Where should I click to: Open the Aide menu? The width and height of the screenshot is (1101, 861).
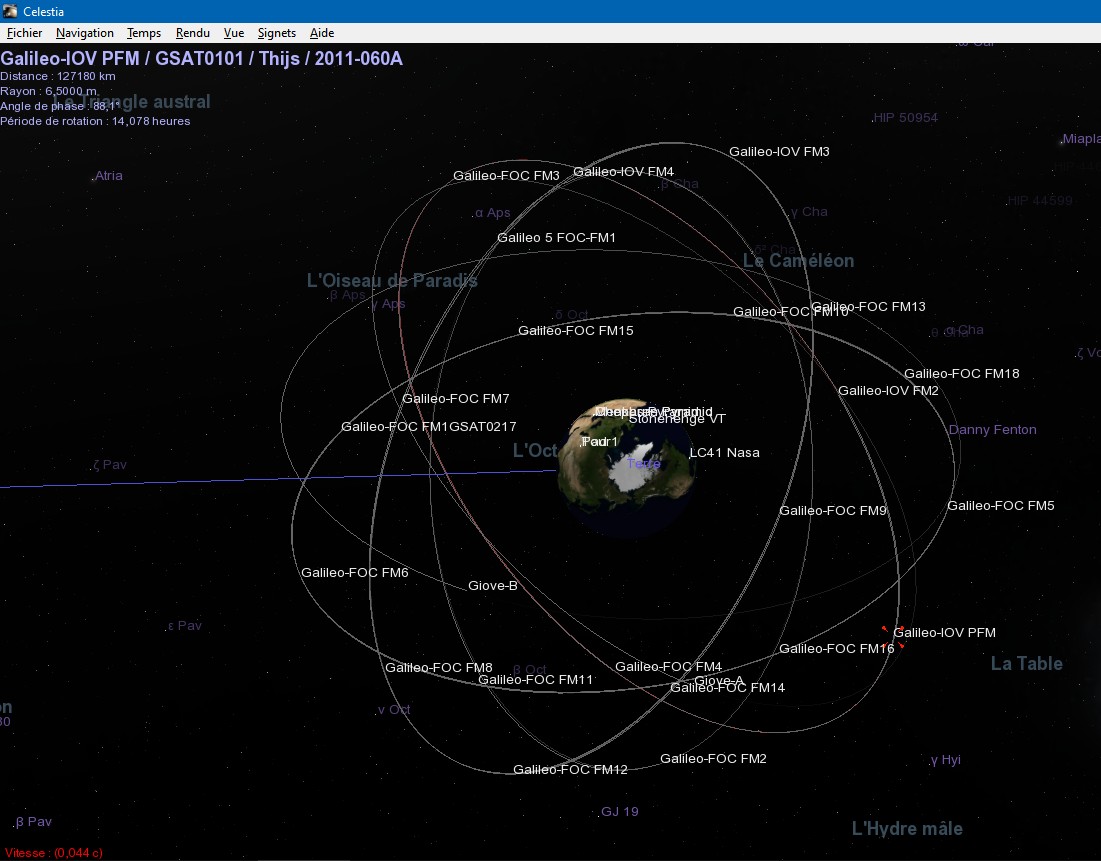tap(322, 33)
